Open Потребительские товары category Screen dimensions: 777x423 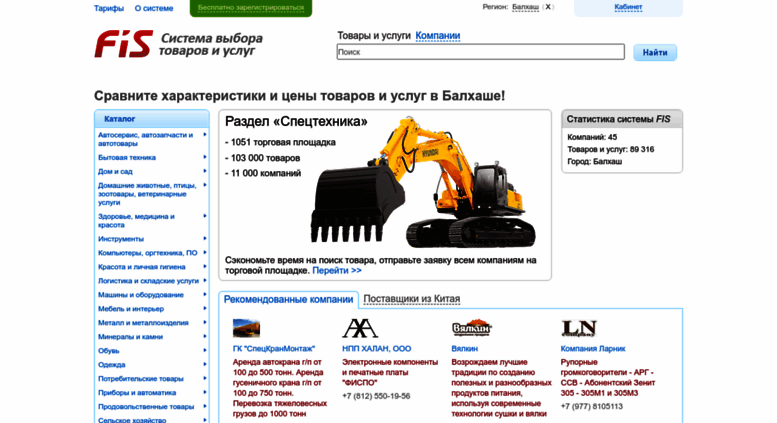click(141, 378)
